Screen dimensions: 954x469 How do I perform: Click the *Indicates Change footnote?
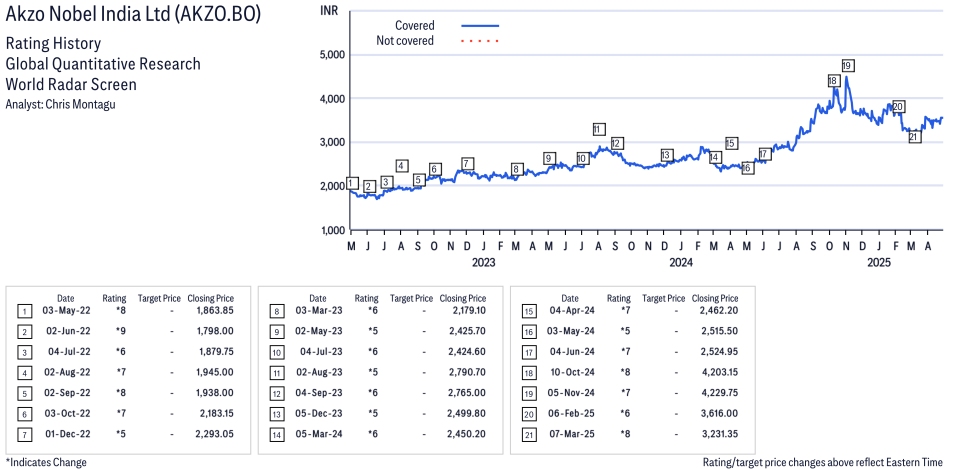click(46, 462)
